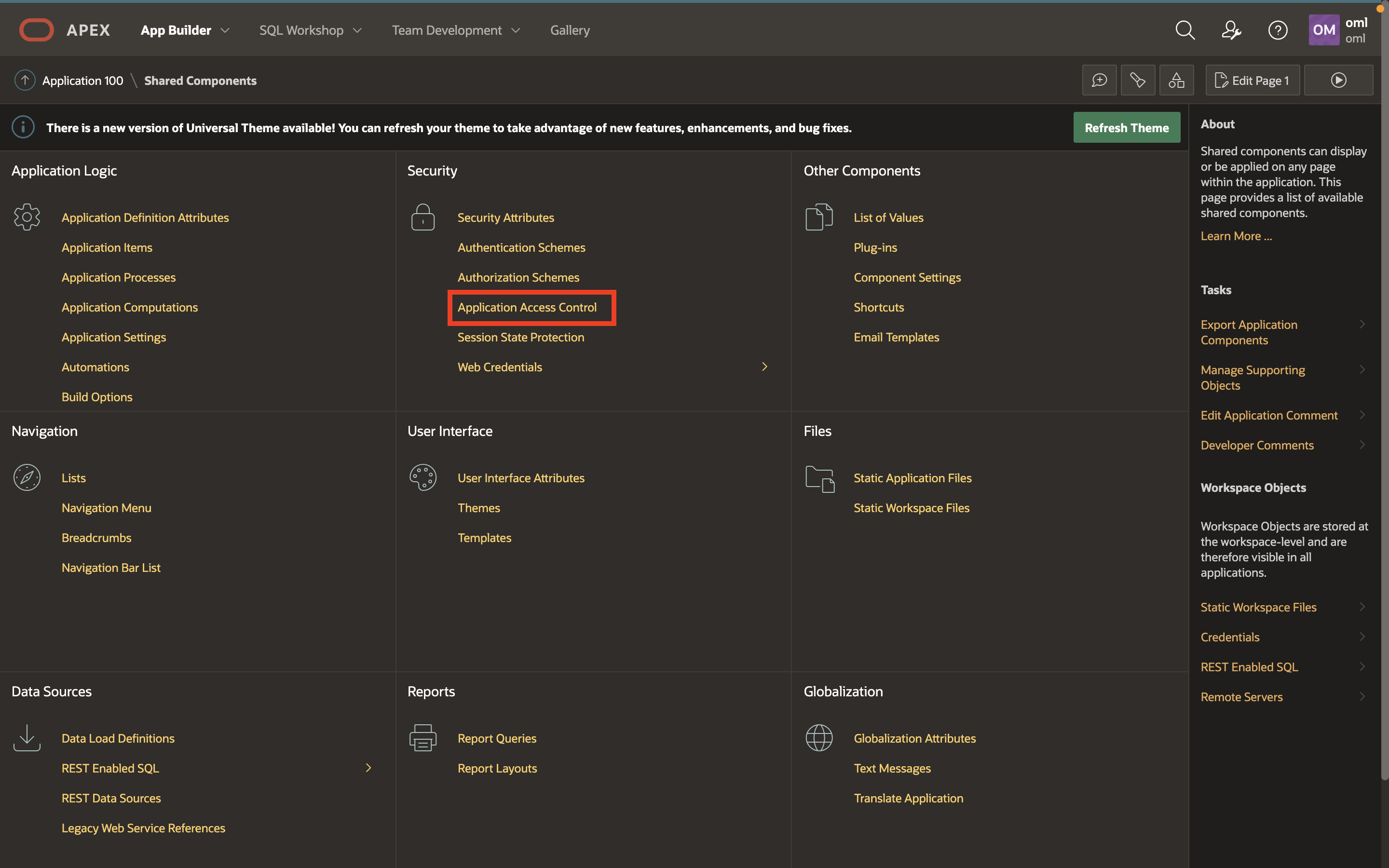This screenshot has height=868, width=1389.
Task: Open the OM user avatar menu
Action: (x=1323, y=30)
